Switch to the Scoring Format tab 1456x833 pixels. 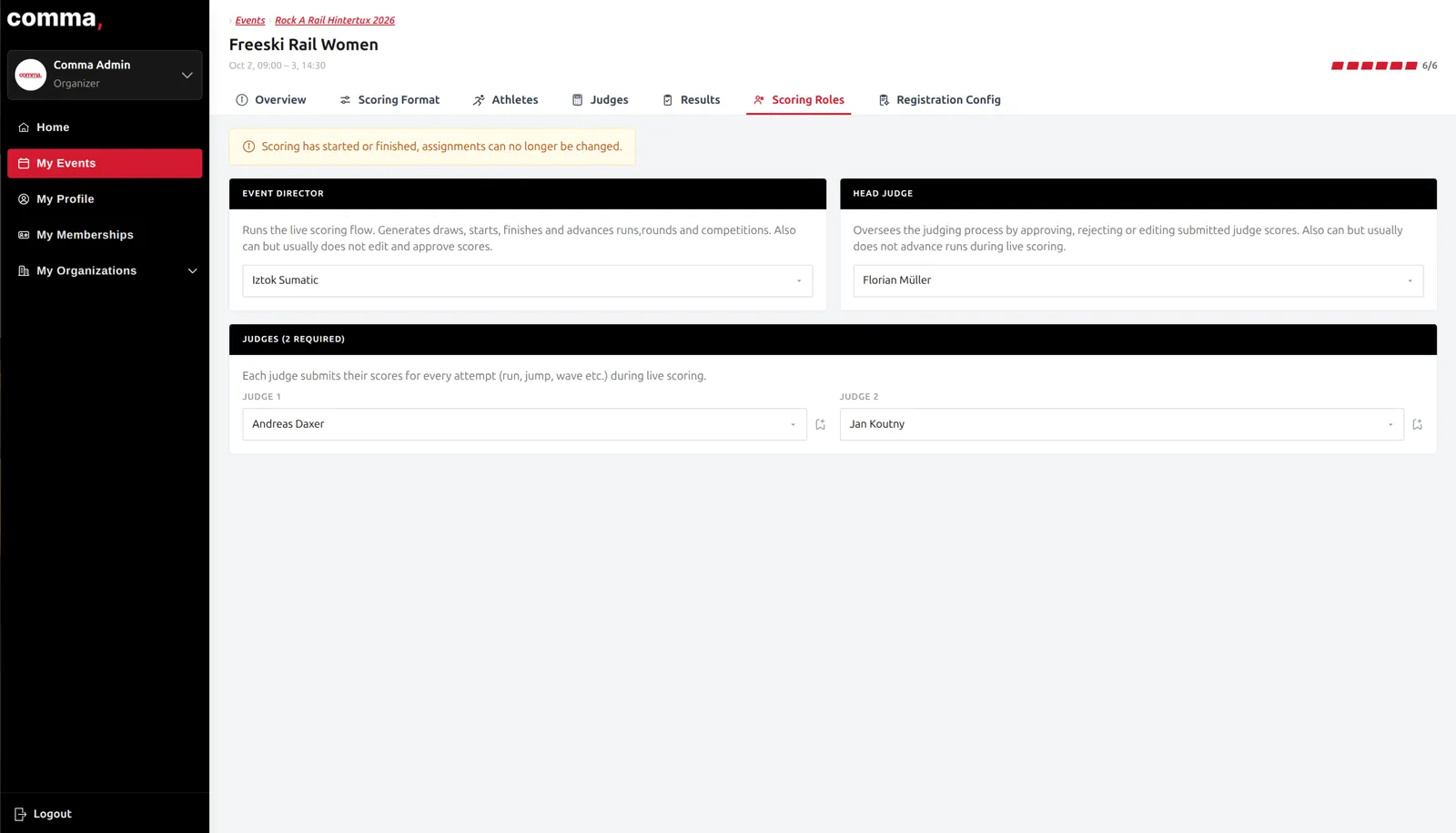[389, 100]
